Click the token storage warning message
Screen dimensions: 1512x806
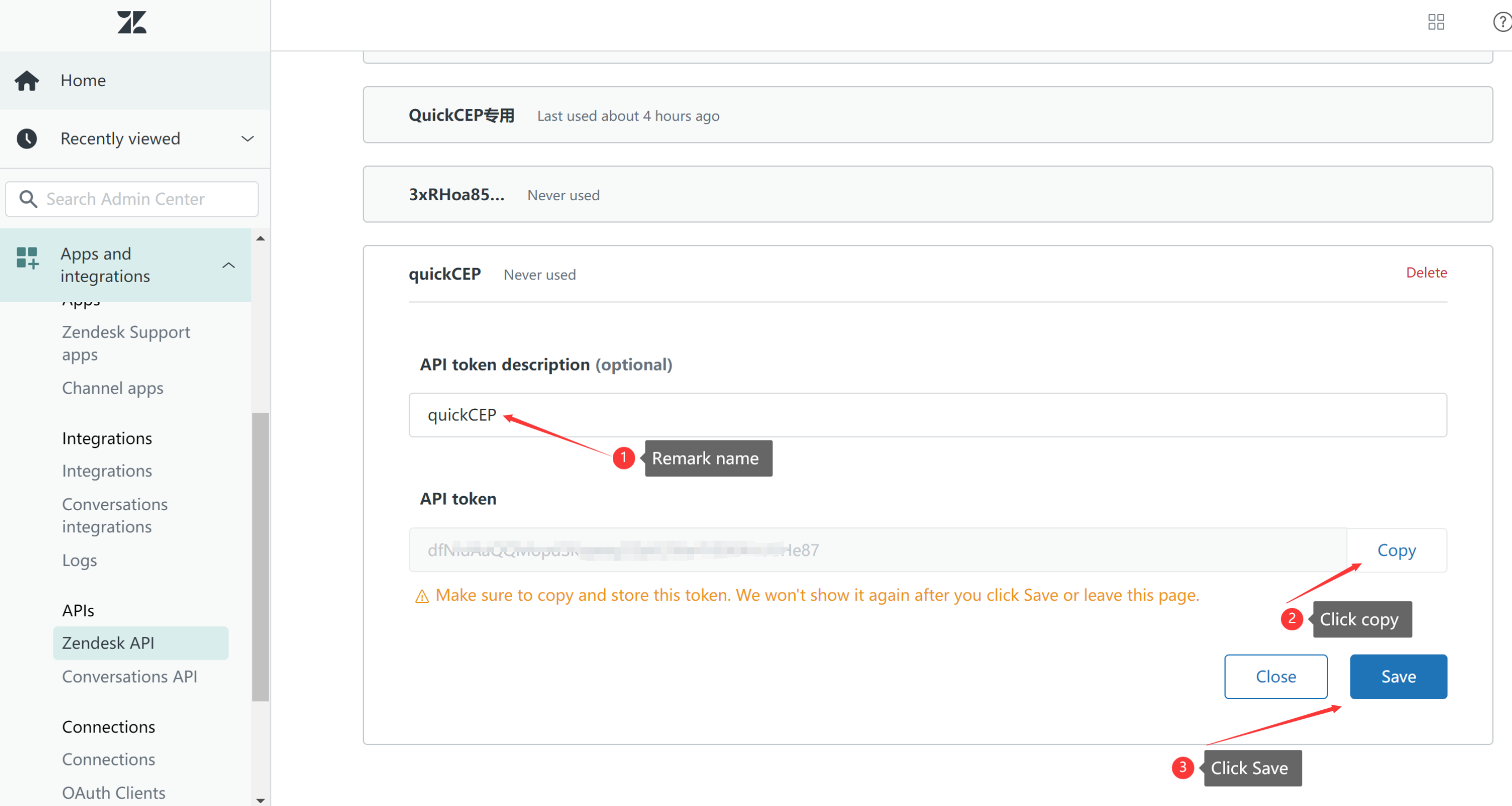tap(817, 595)
